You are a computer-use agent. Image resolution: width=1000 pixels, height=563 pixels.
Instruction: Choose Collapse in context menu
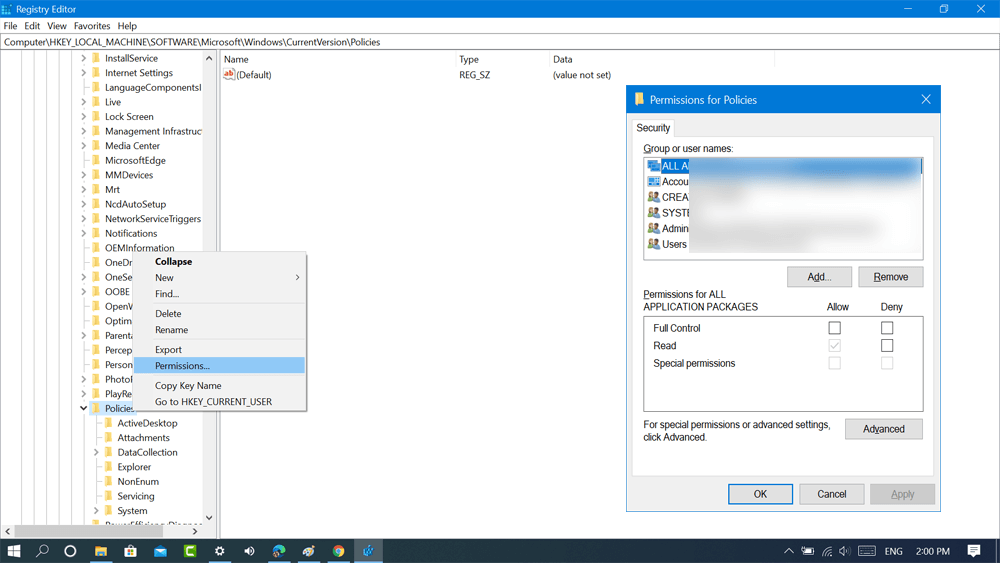220,261
